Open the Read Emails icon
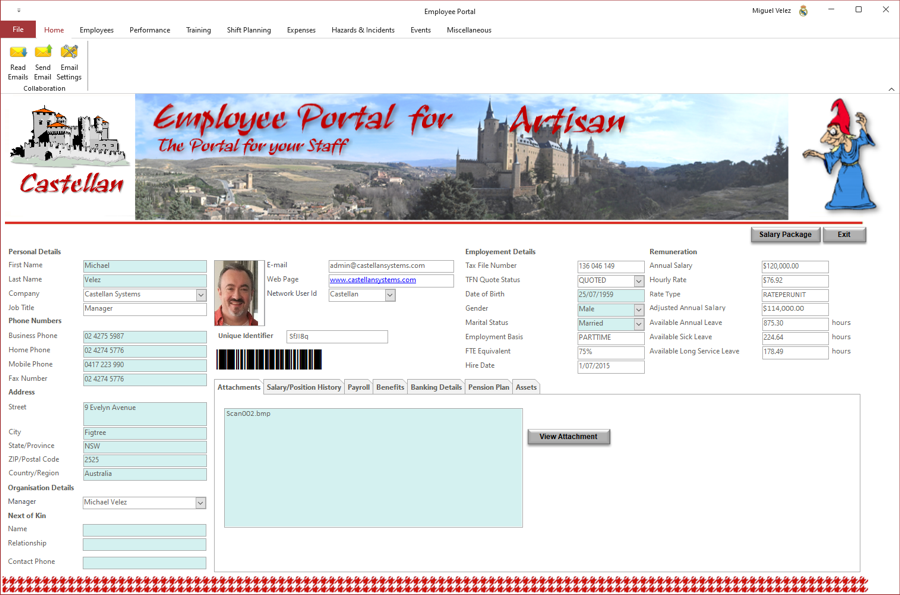This screenshot has height=595, width=900. (x=18, y=62)
